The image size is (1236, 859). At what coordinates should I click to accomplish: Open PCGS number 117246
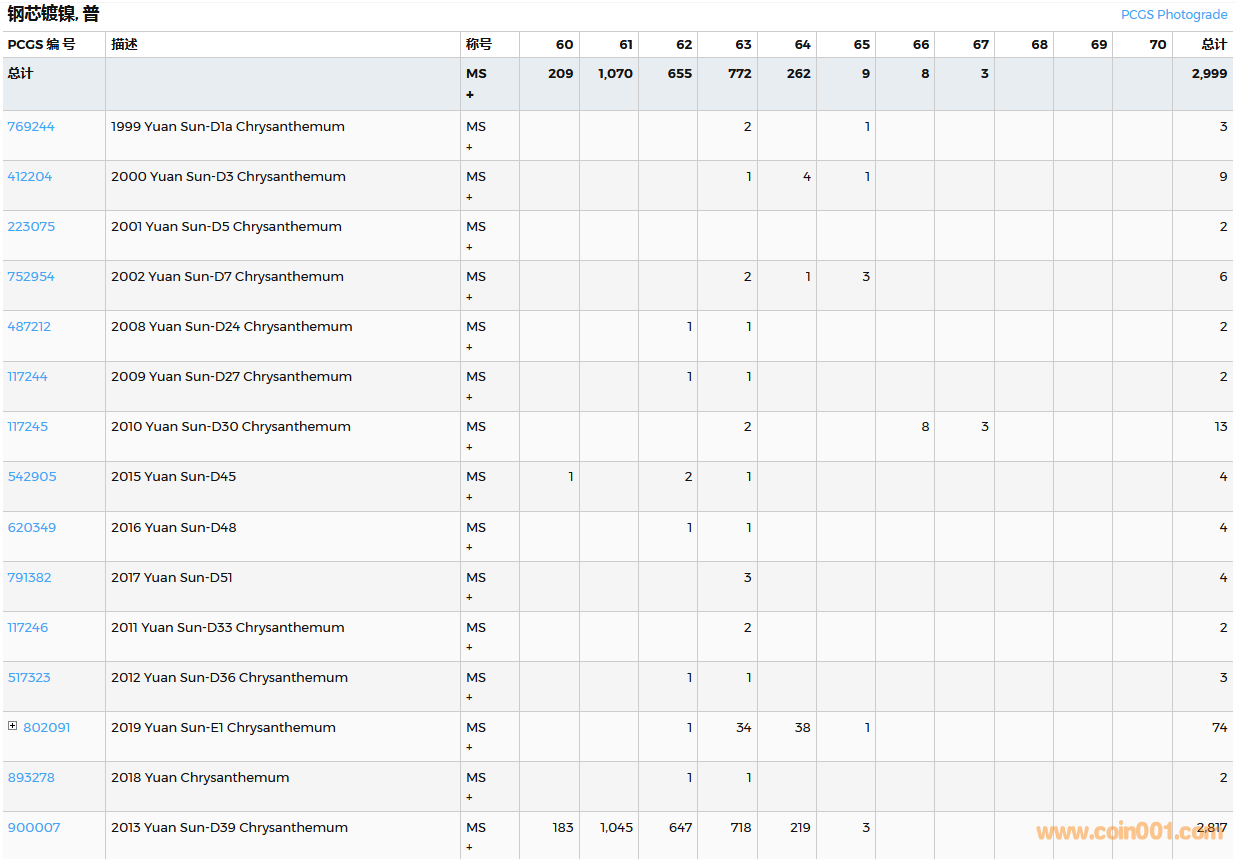pos(27,627)
